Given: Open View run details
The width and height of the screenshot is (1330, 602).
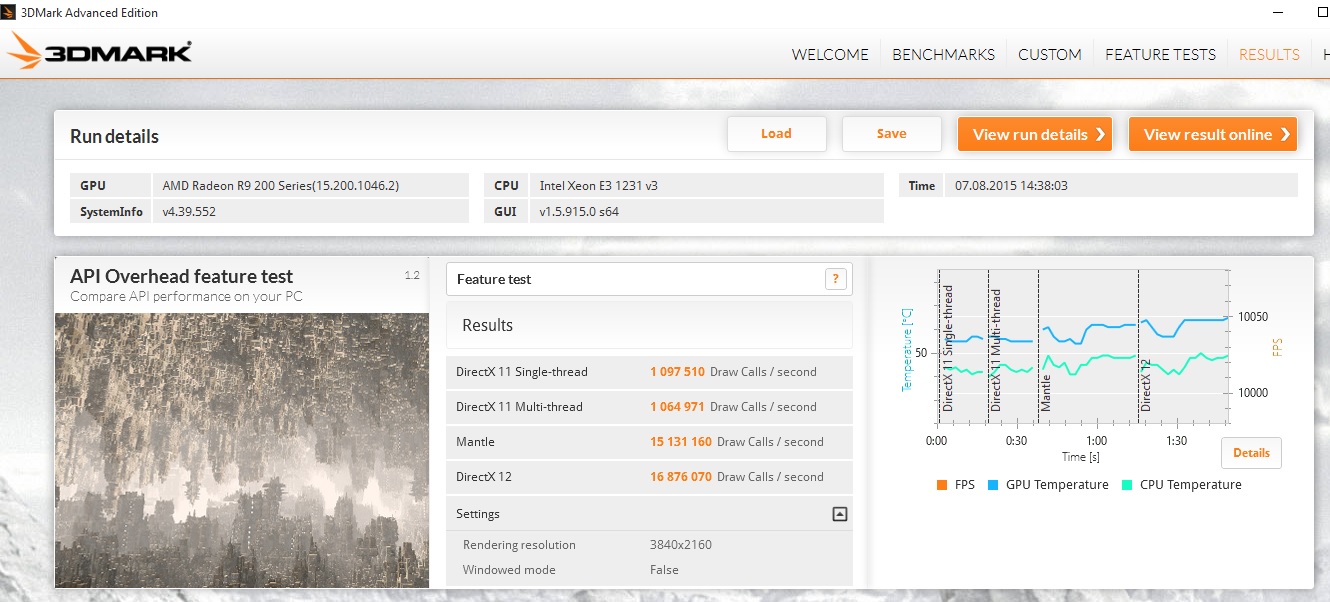Looking at the screenshot, I should (x=1037, y=135).
